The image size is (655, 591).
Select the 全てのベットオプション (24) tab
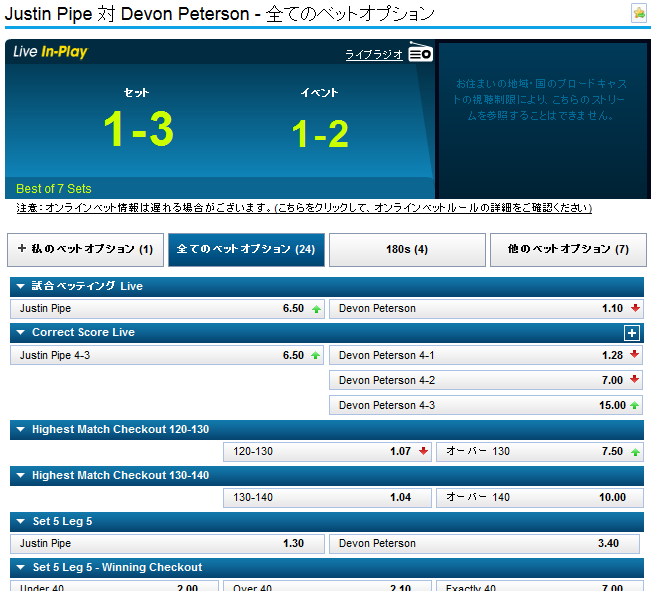pyautogui.click(x=246, y=249)
